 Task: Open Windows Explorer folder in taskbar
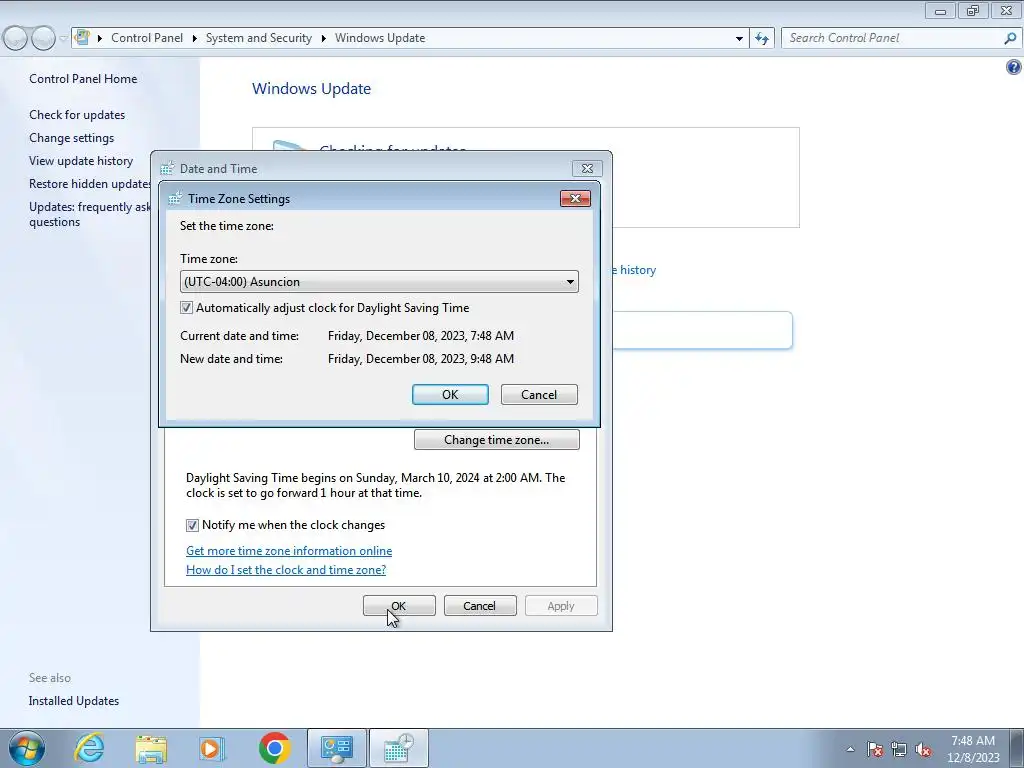151,748
